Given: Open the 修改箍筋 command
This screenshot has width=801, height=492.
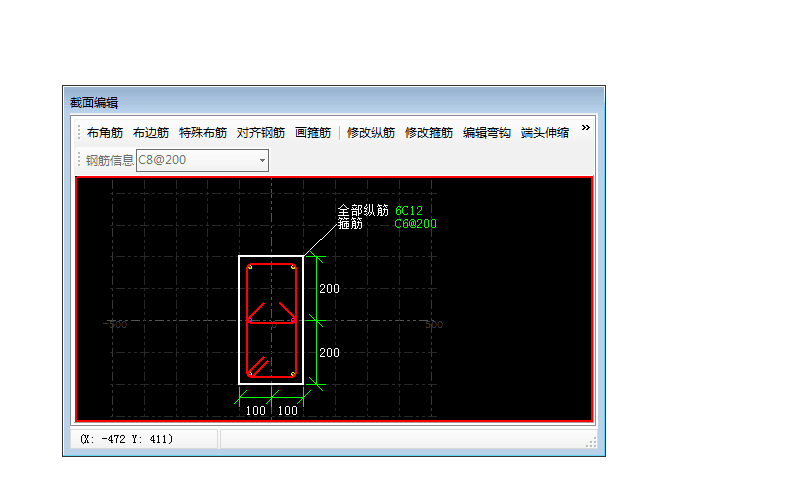Looking at the screenshot, I should [429, 133].
